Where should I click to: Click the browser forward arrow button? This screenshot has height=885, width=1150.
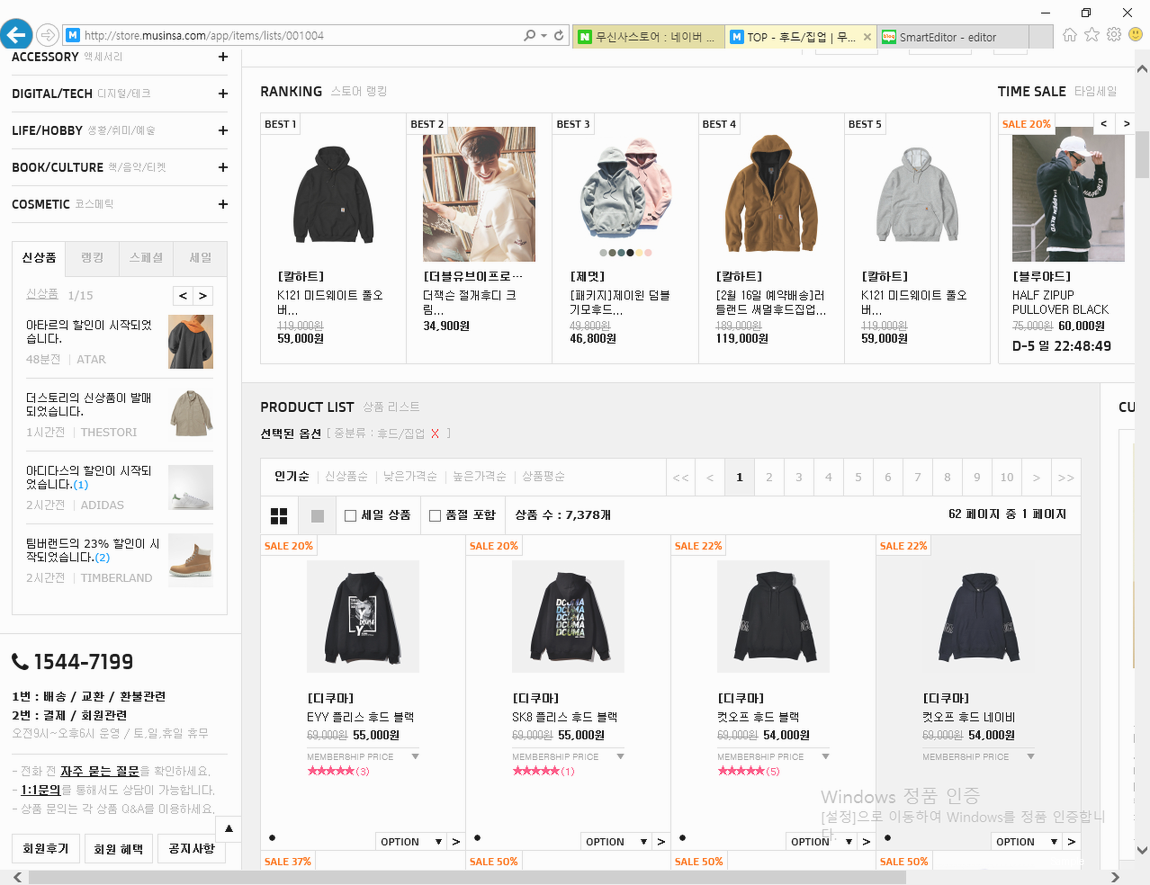tap(47, 34)
